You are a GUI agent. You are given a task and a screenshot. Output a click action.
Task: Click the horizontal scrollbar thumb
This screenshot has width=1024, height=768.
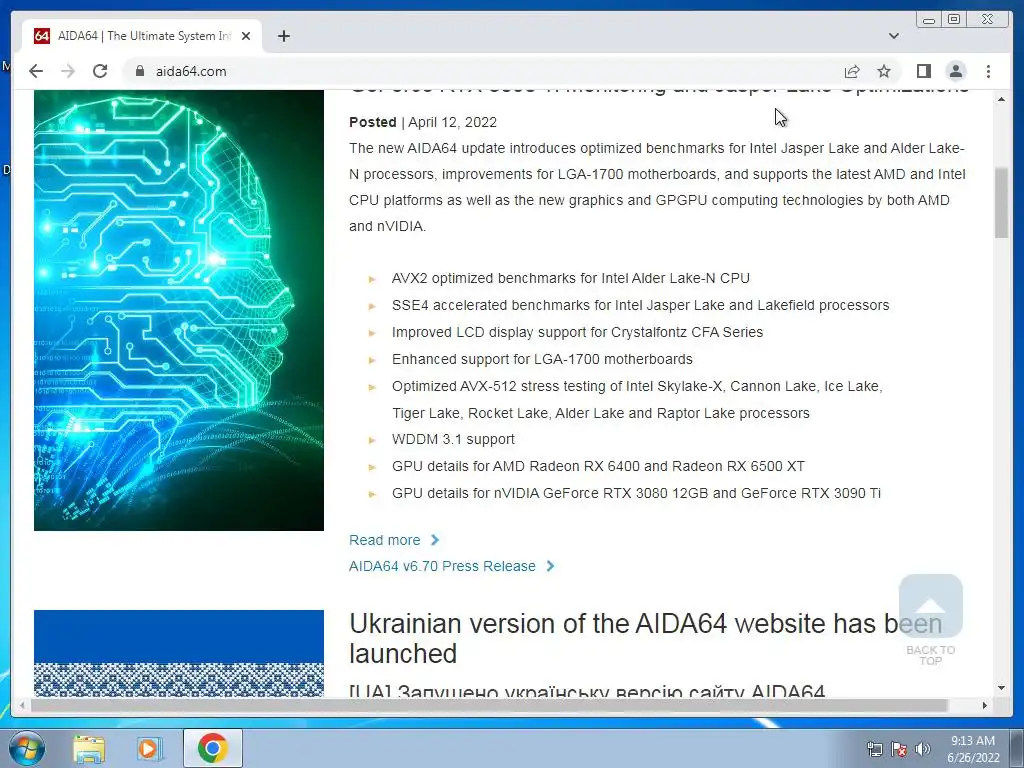click(x=490, y=705)
